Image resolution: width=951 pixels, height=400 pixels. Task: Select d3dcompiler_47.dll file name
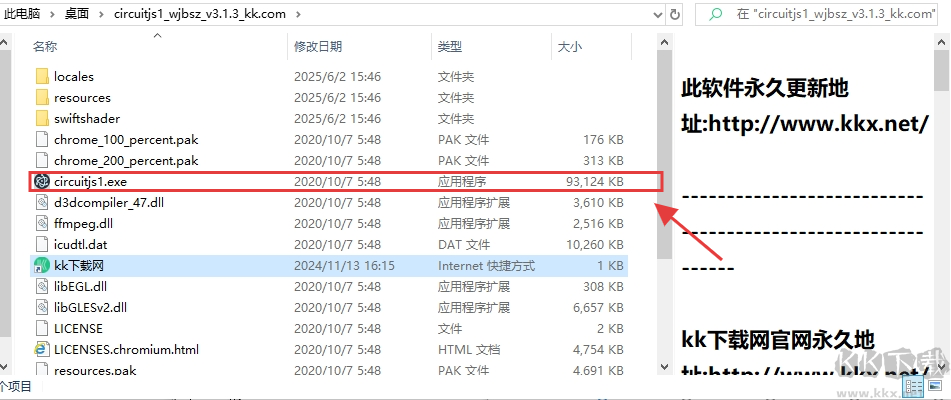coord(109,202)
